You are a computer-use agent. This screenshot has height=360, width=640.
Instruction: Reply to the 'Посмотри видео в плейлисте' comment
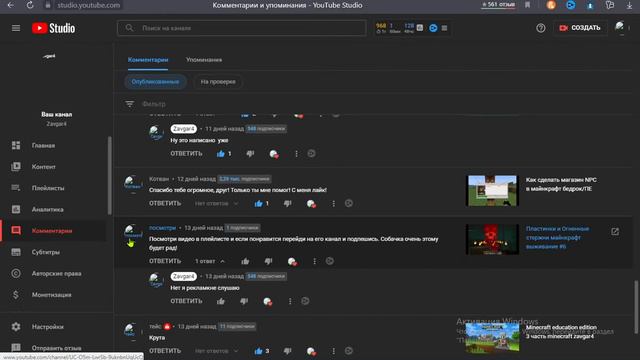[165, 261]
